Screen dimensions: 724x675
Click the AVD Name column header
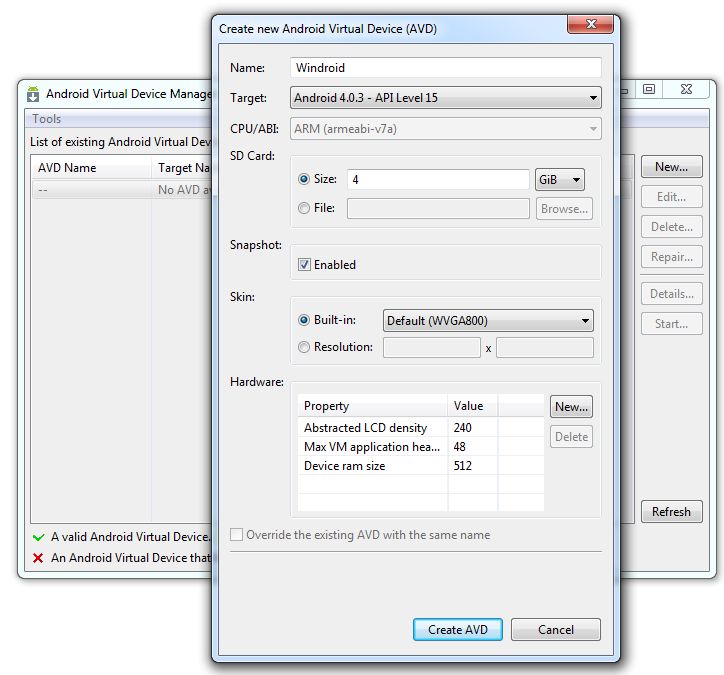point(91,167)
